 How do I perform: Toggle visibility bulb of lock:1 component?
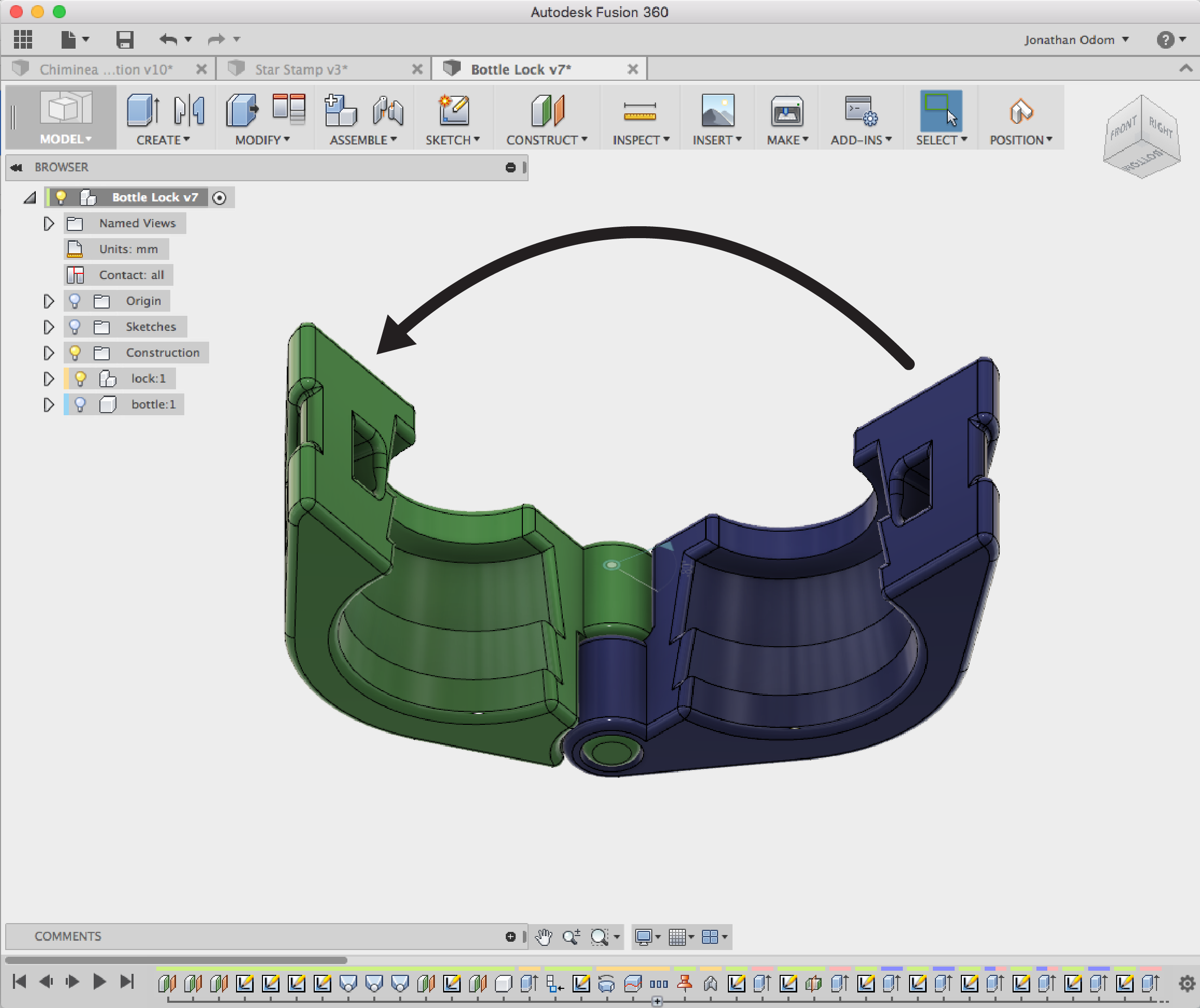pyautogui.click(x=81, y=378)
